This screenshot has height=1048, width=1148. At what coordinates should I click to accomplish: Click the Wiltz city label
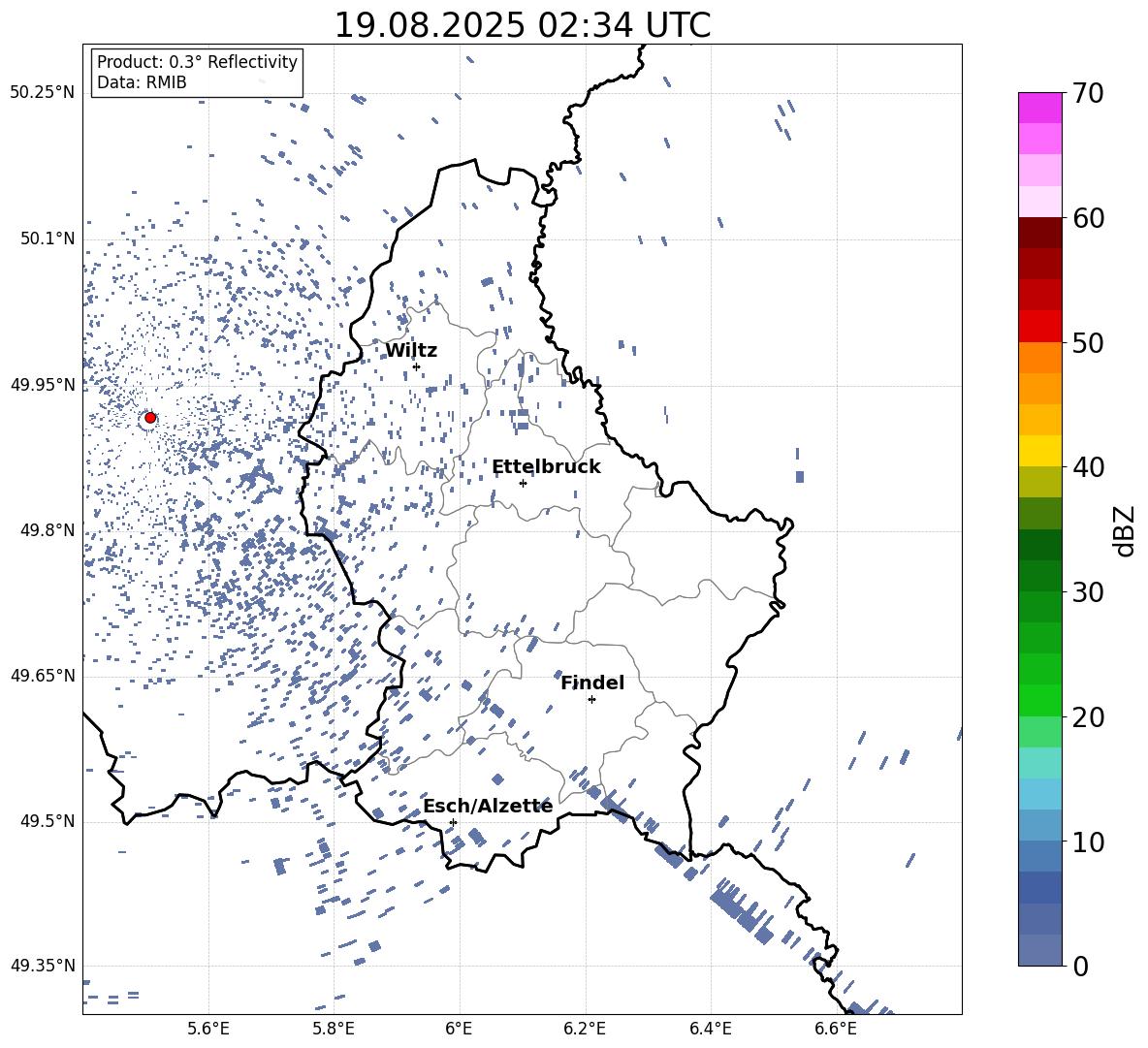(411, 351)
